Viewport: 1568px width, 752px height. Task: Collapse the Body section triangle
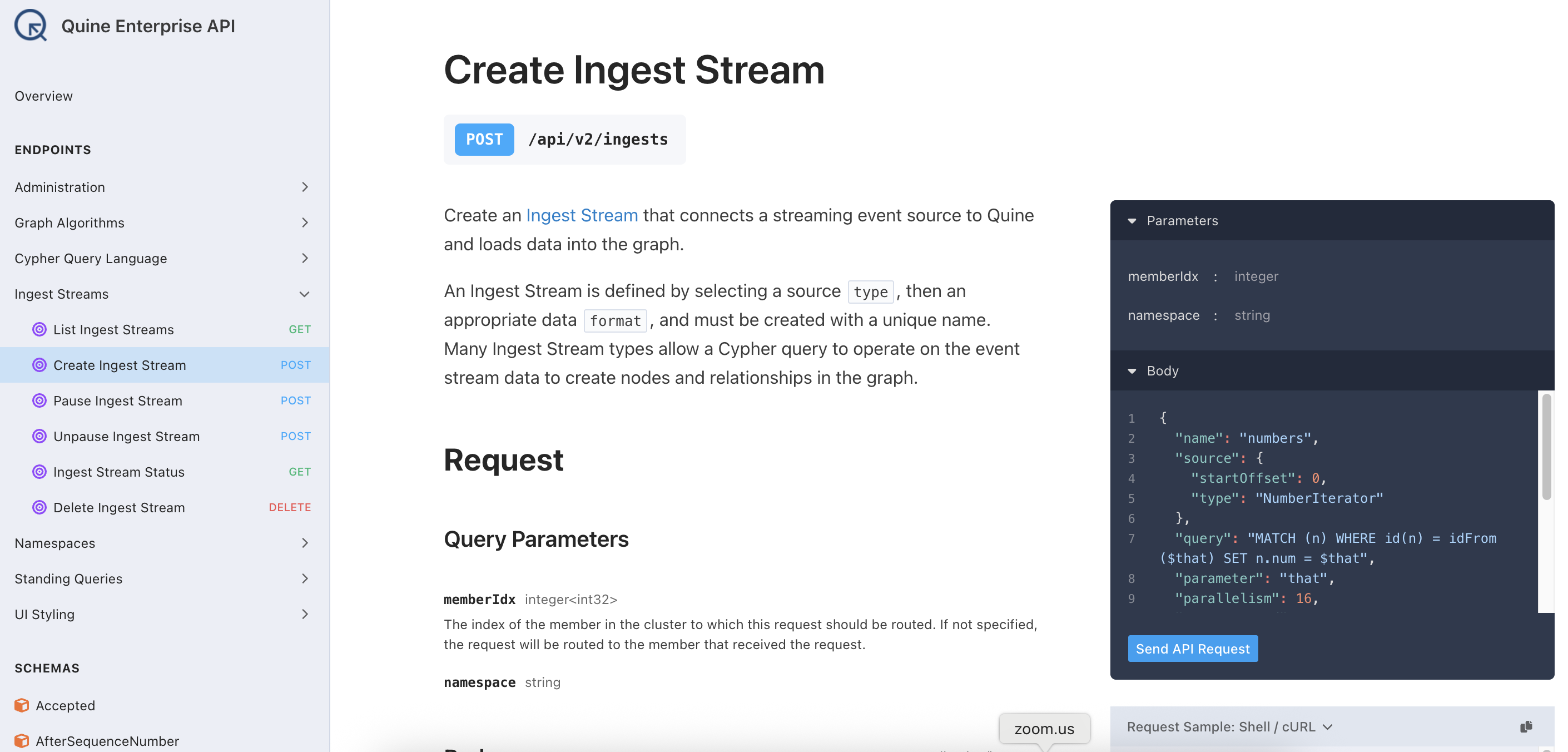pyautogui.click(x=1132, y=371)
